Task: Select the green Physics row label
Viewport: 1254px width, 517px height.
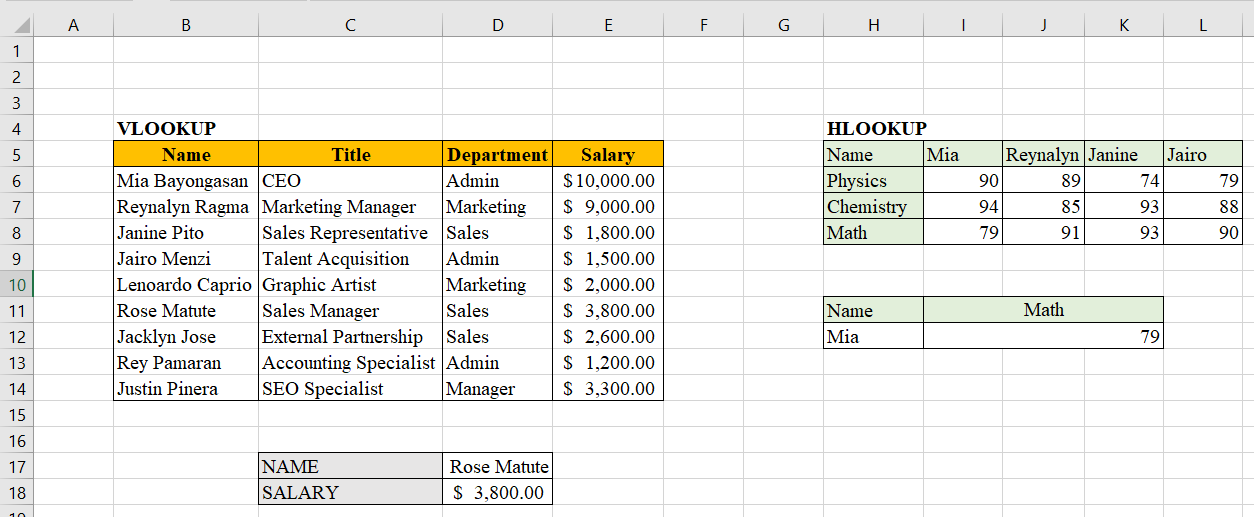Action: [873, 181]
